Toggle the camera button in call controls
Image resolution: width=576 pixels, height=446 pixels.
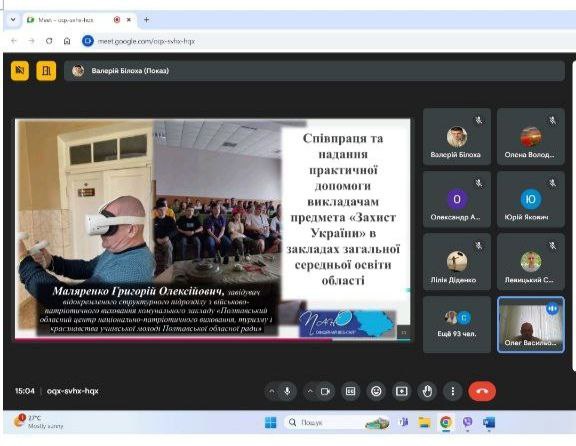pos(325,391)
